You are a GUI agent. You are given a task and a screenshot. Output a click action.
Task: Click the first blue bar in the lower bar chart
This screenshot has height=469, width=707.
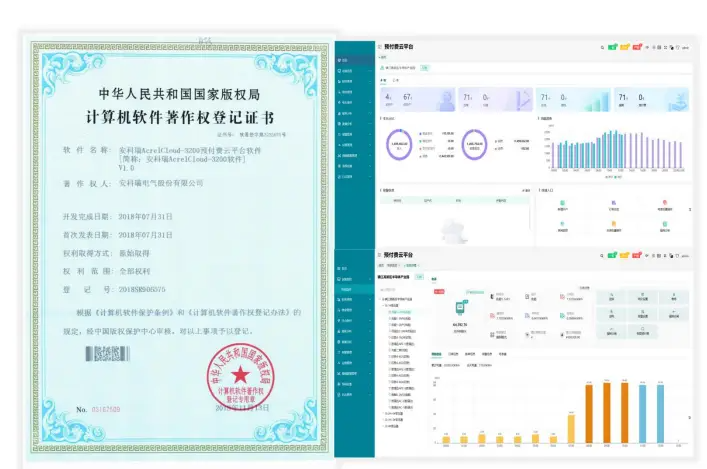point(642,413)
